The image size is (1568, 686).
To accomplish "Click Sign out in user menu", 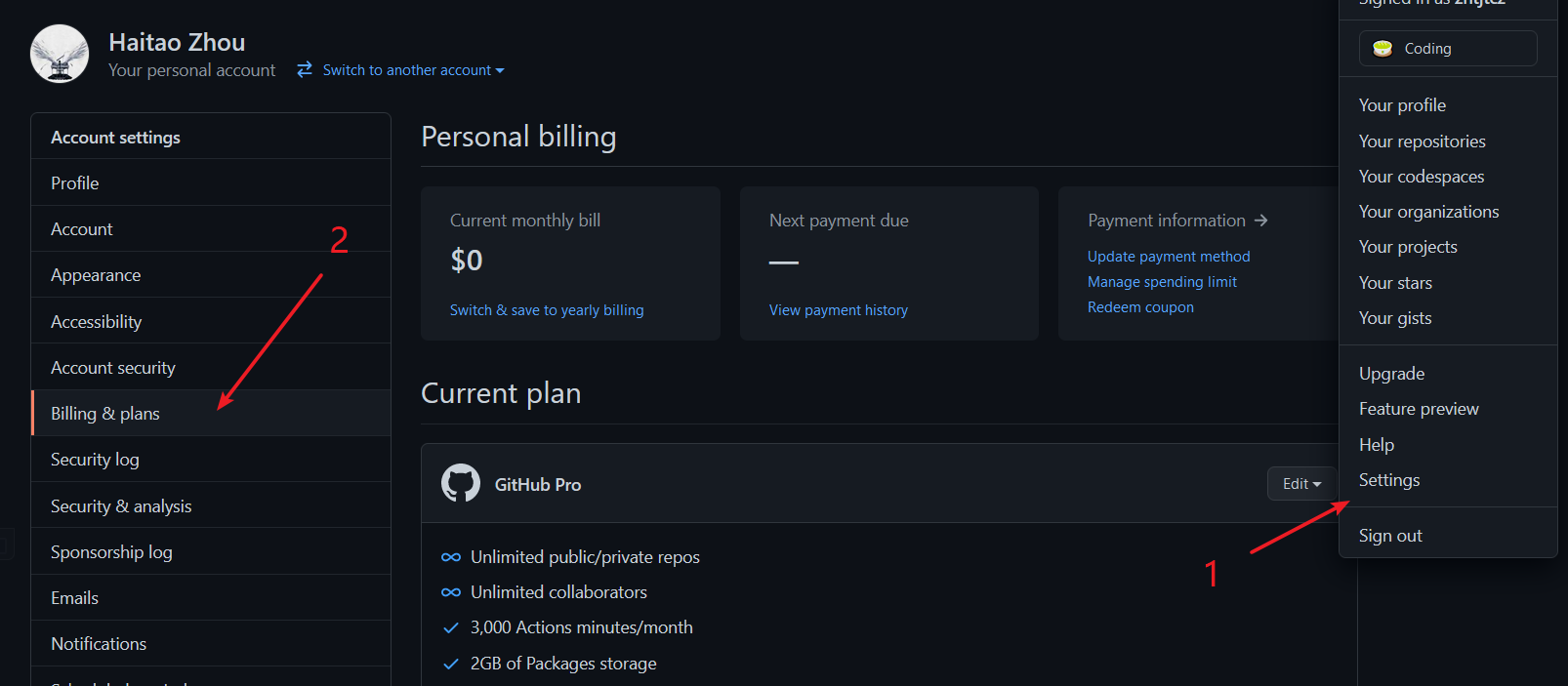I will [x=1448, y=536].
